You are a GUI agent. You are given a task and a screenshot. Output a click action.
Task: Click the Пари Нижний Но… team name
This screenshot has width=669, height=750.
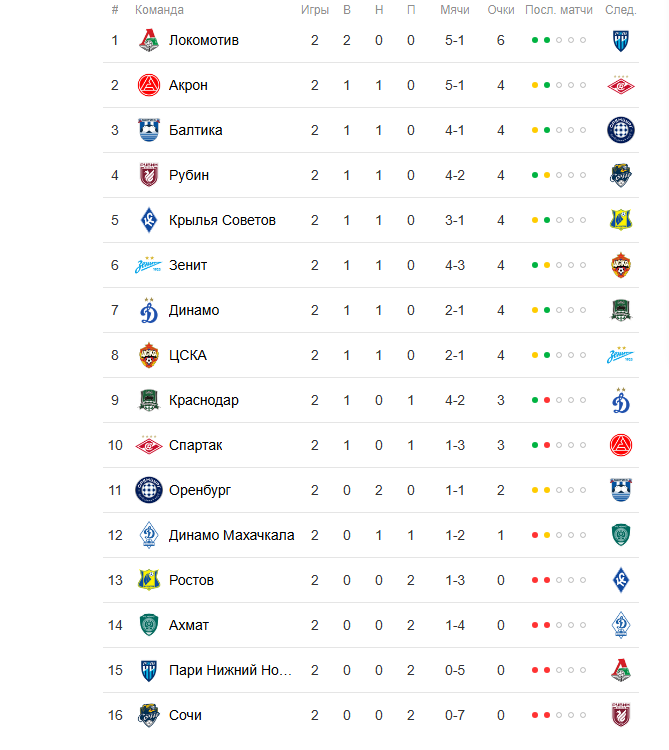tap(230, 670)
